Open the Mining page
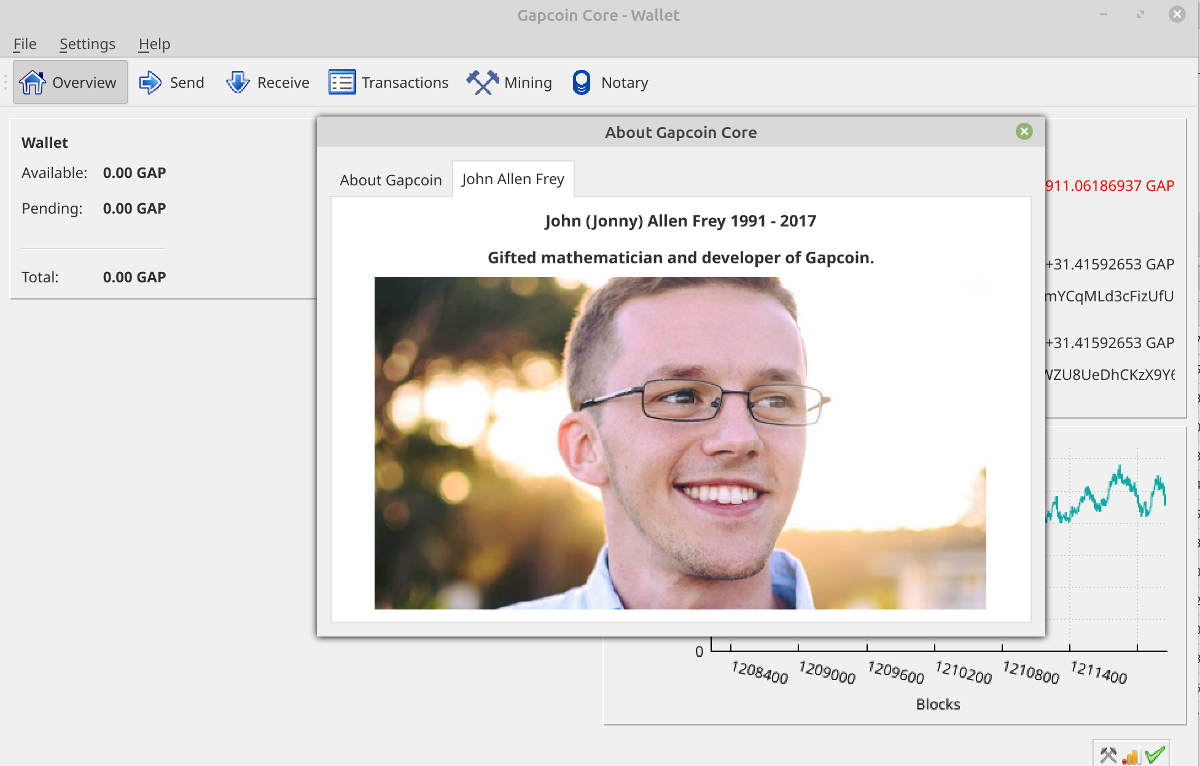This screenshot has width=1200, height=766. pyautogui.click(x=510, y=82)
